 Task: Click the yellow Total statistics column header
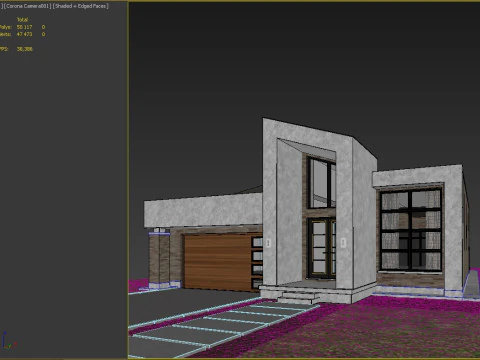pyautogui.click(x=22, y=20)
